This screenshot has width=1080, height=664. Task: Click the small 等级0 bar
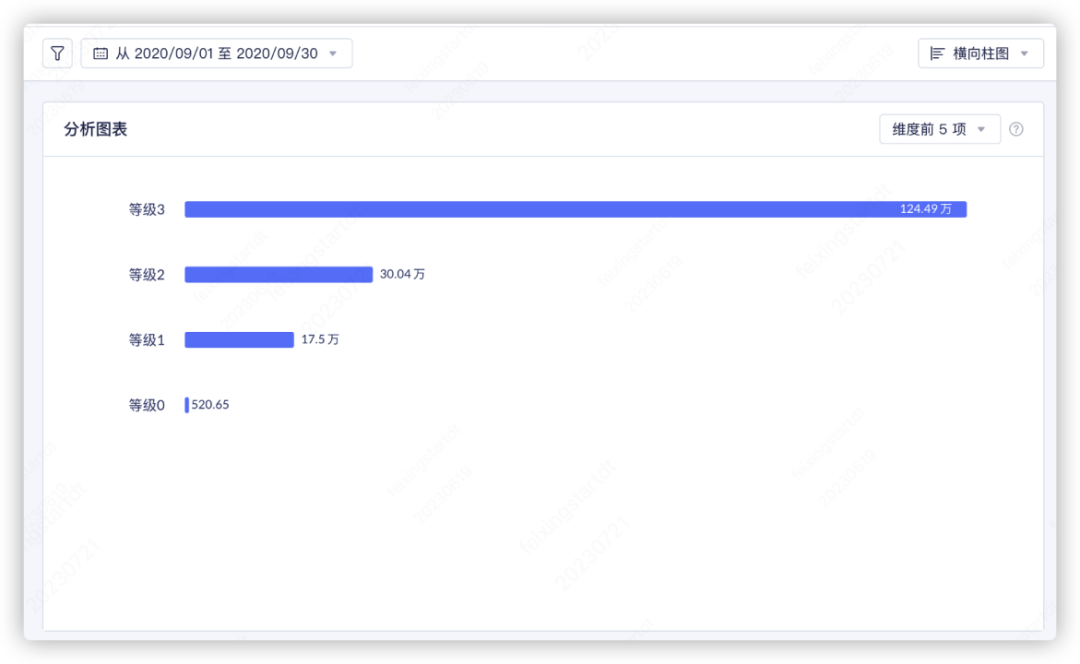pyautogui.click(x=186, y=405)
